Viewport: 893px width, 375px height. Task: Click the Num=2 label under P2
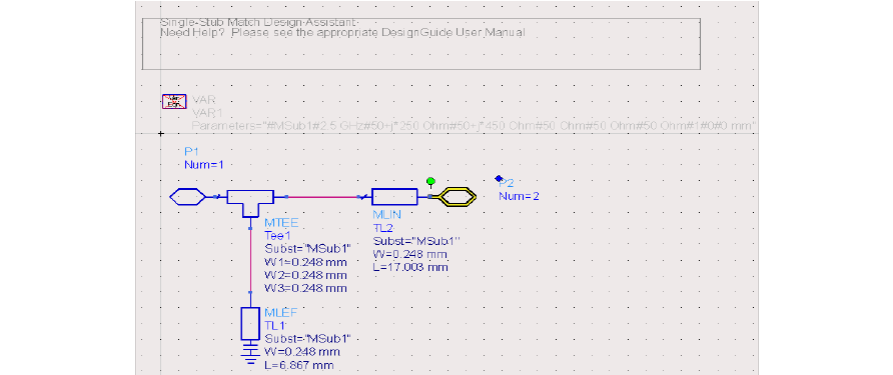(519, 196)
